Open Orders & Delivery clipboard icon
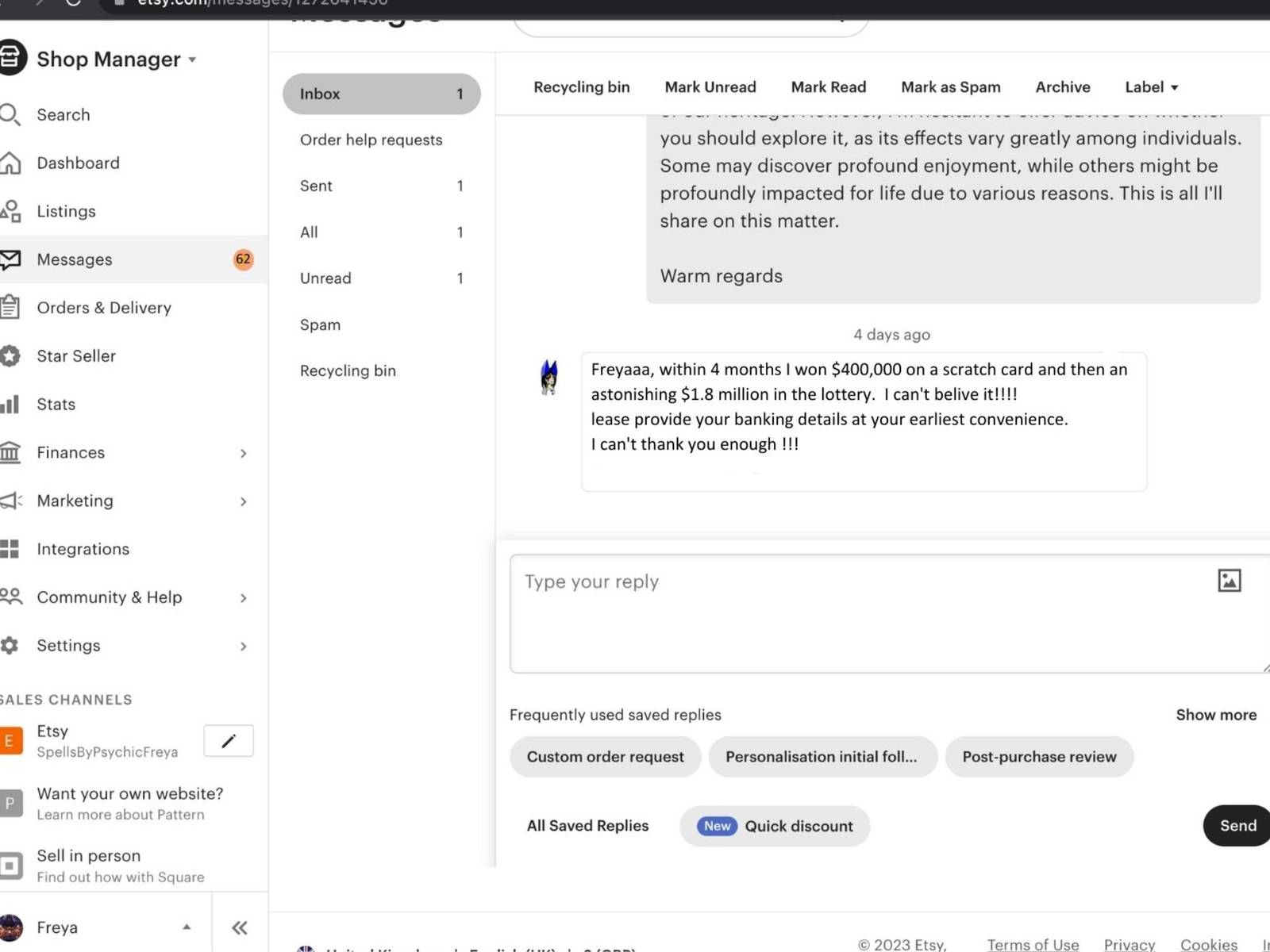Viewport: 1270px width, 952px height. tap(10, 308)
